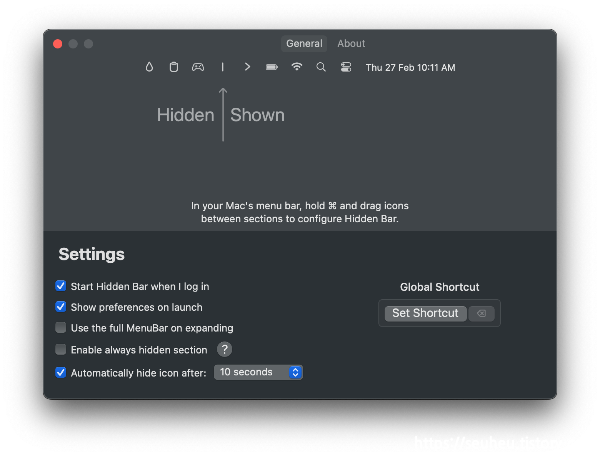Click the water drop icon in menu bar preview
Screen dimensions: 600x456
(x=149, y=67)
